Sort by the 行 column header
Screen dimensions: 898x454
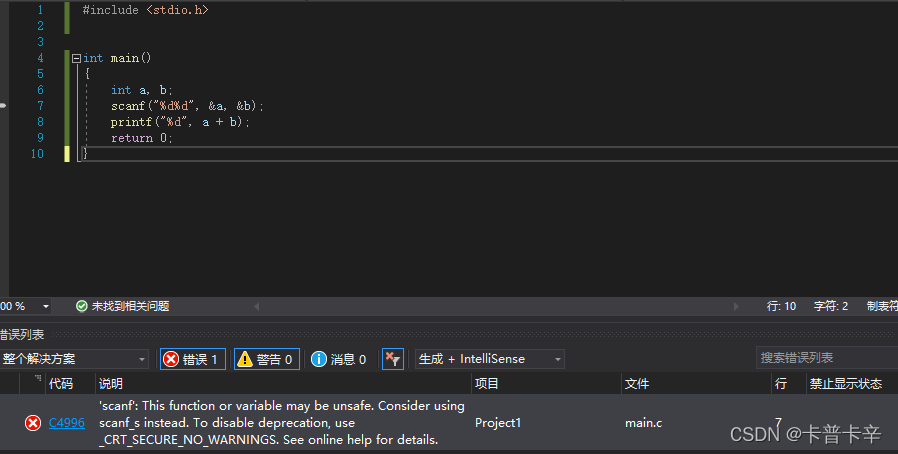(781, 384)
